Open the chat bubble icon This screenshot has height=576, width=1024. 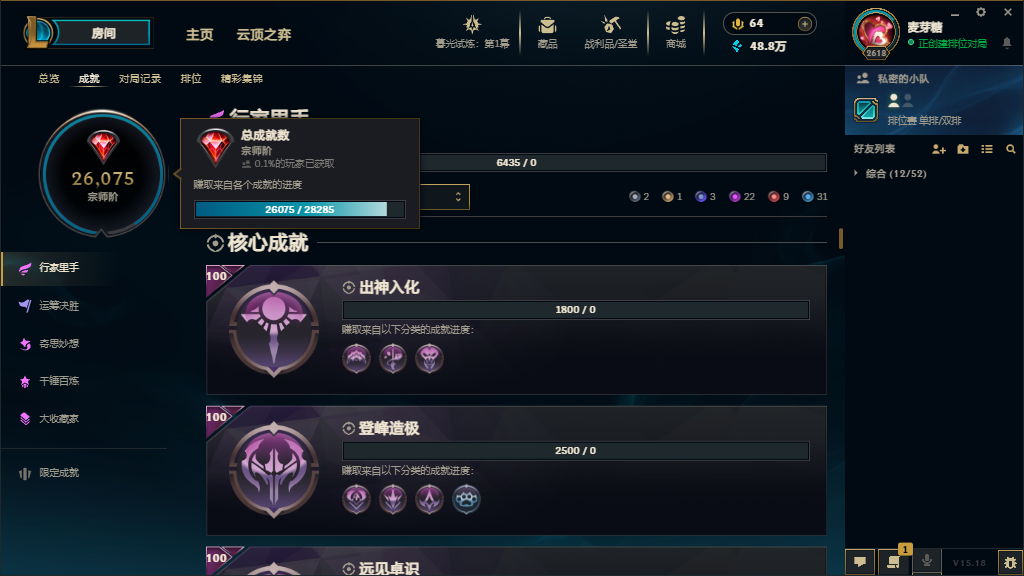[x=860, y=562]
